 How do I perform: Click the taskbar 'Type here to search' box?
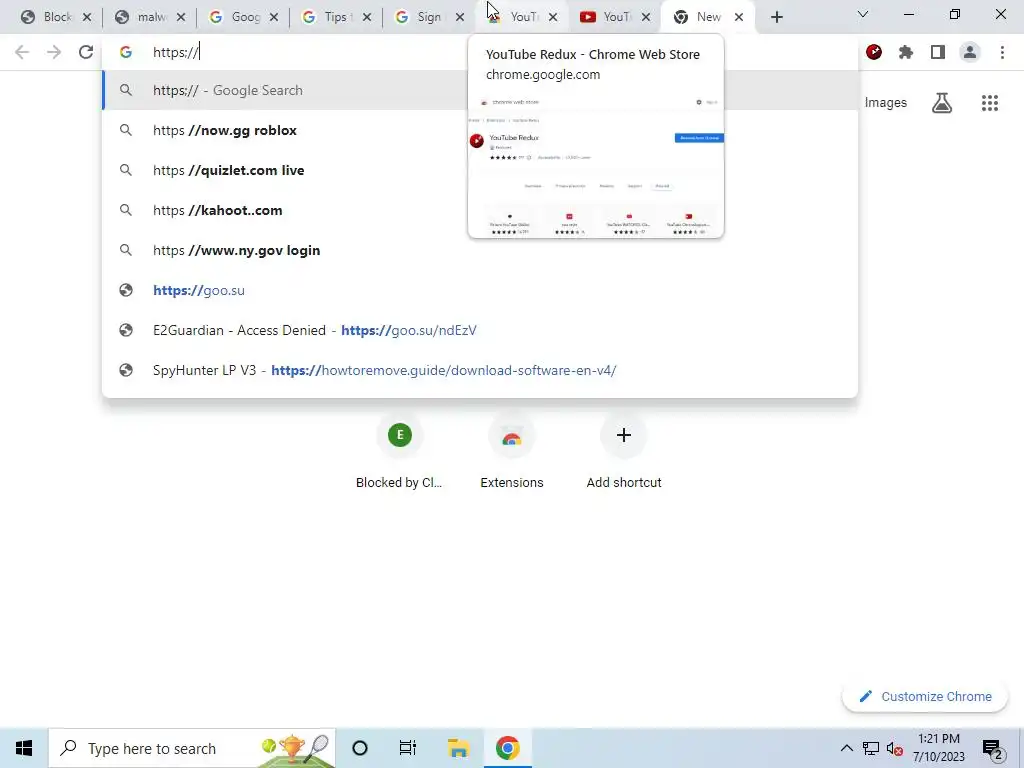pyautogui.click(x=192, y=748)
